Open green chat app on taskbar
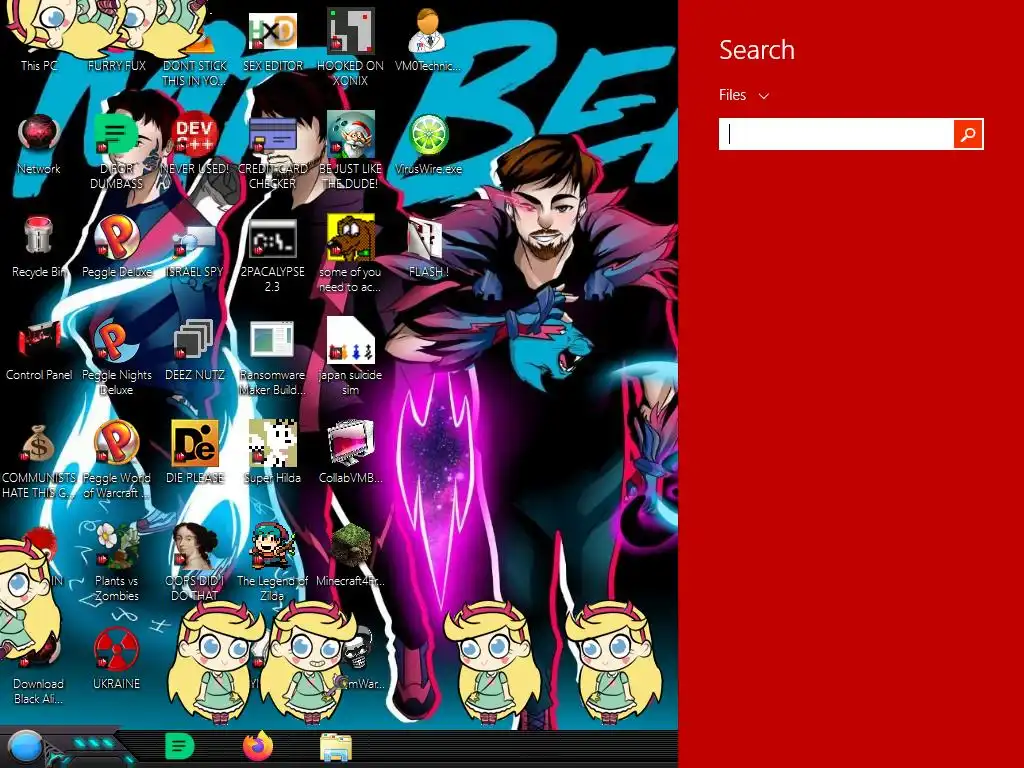This screenshot has height=768, width=1024. point(180,747)
